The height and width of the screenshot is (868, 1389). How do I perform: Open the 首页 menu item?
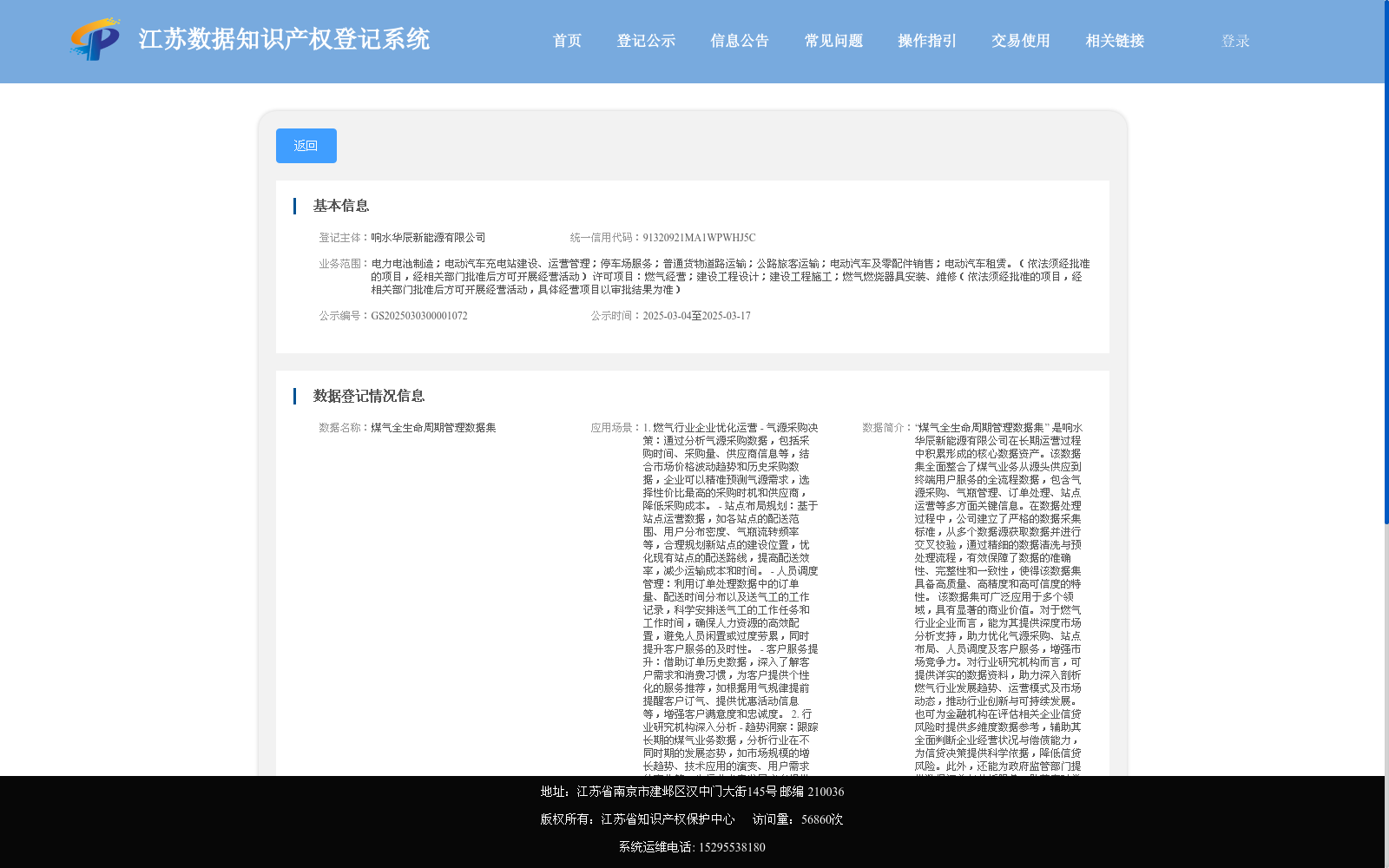(x=567, y=41)
